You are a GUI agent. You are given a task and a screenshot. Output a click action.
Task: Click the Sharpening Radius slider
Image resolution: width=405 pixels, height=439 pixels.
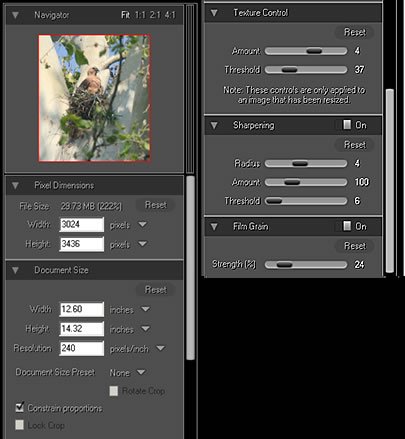click(x=306, y=163)
